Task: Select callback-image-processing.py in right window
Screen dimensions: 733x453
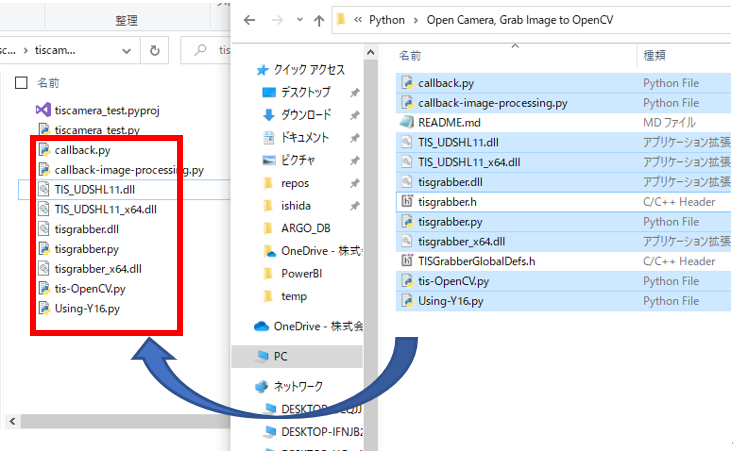Action: (493, 103)
